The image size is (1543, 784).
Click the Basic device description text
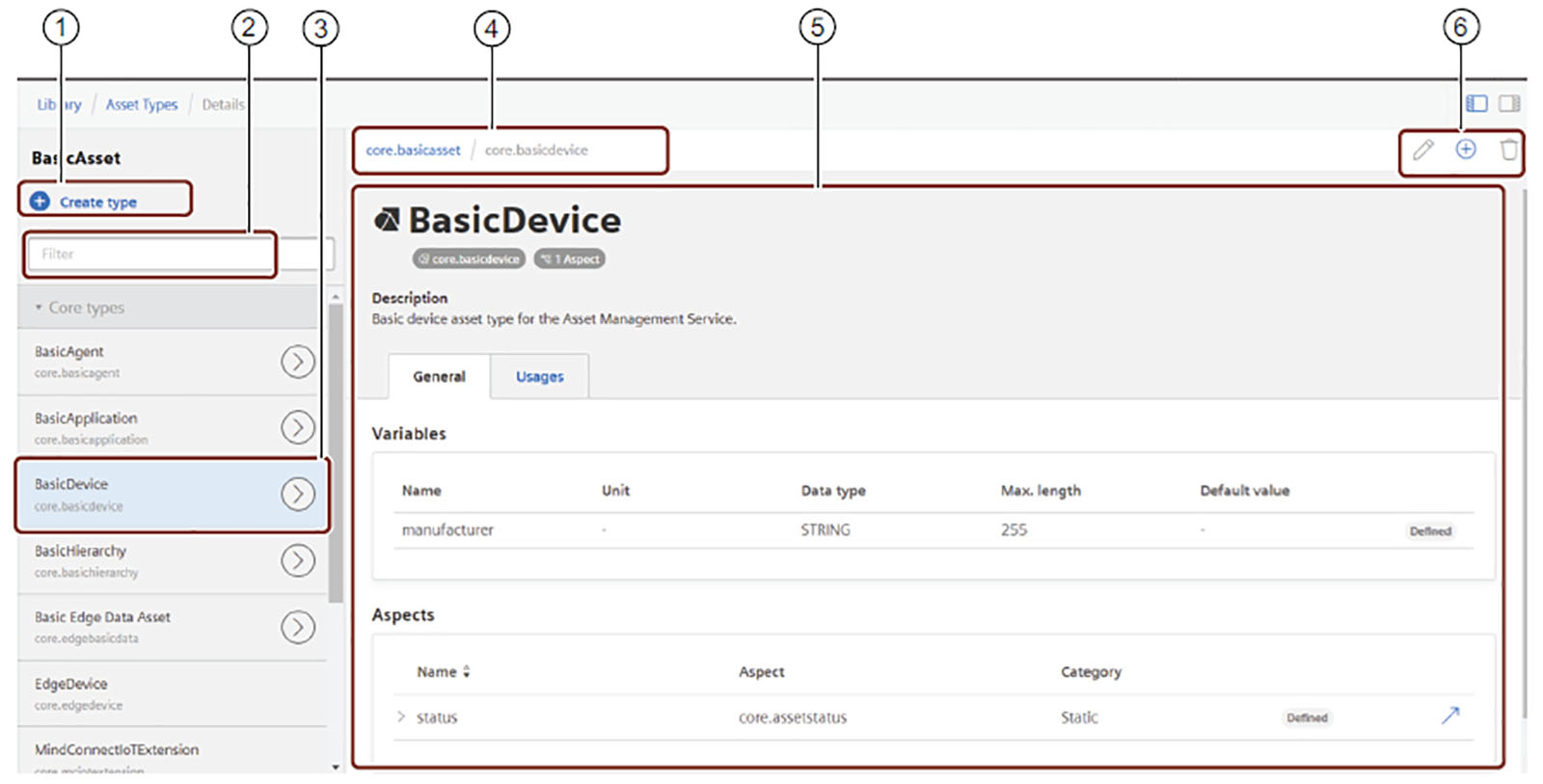click(x=554, y=319)
